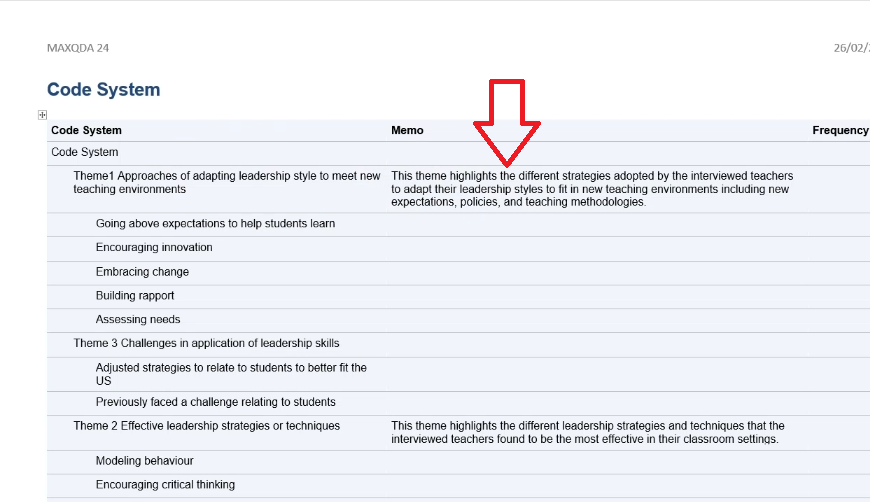
Task: Select the "Embracing change" code
Action: (142, 272)
